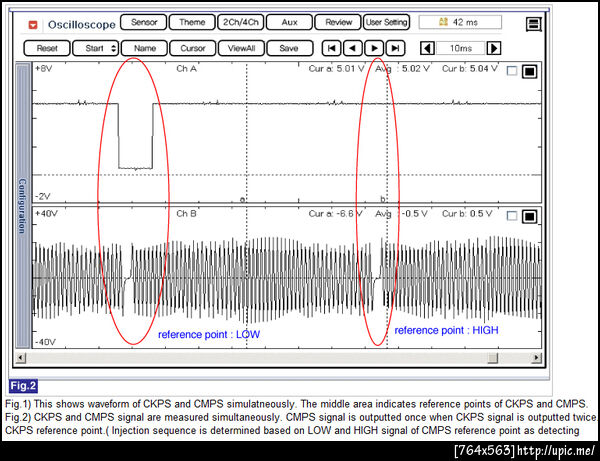
Task: Step back one frame
Action: point(353,48)
